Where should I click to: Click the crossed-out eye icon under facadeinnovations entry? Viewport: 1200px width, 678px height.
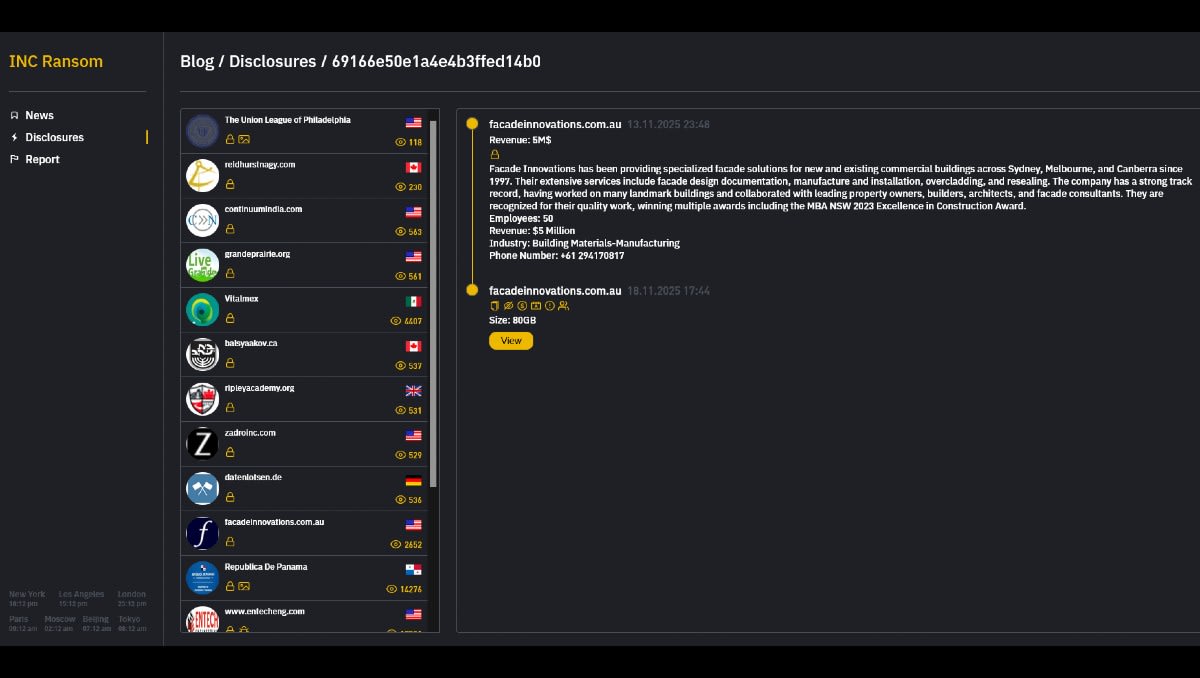(x=507, y=306)
